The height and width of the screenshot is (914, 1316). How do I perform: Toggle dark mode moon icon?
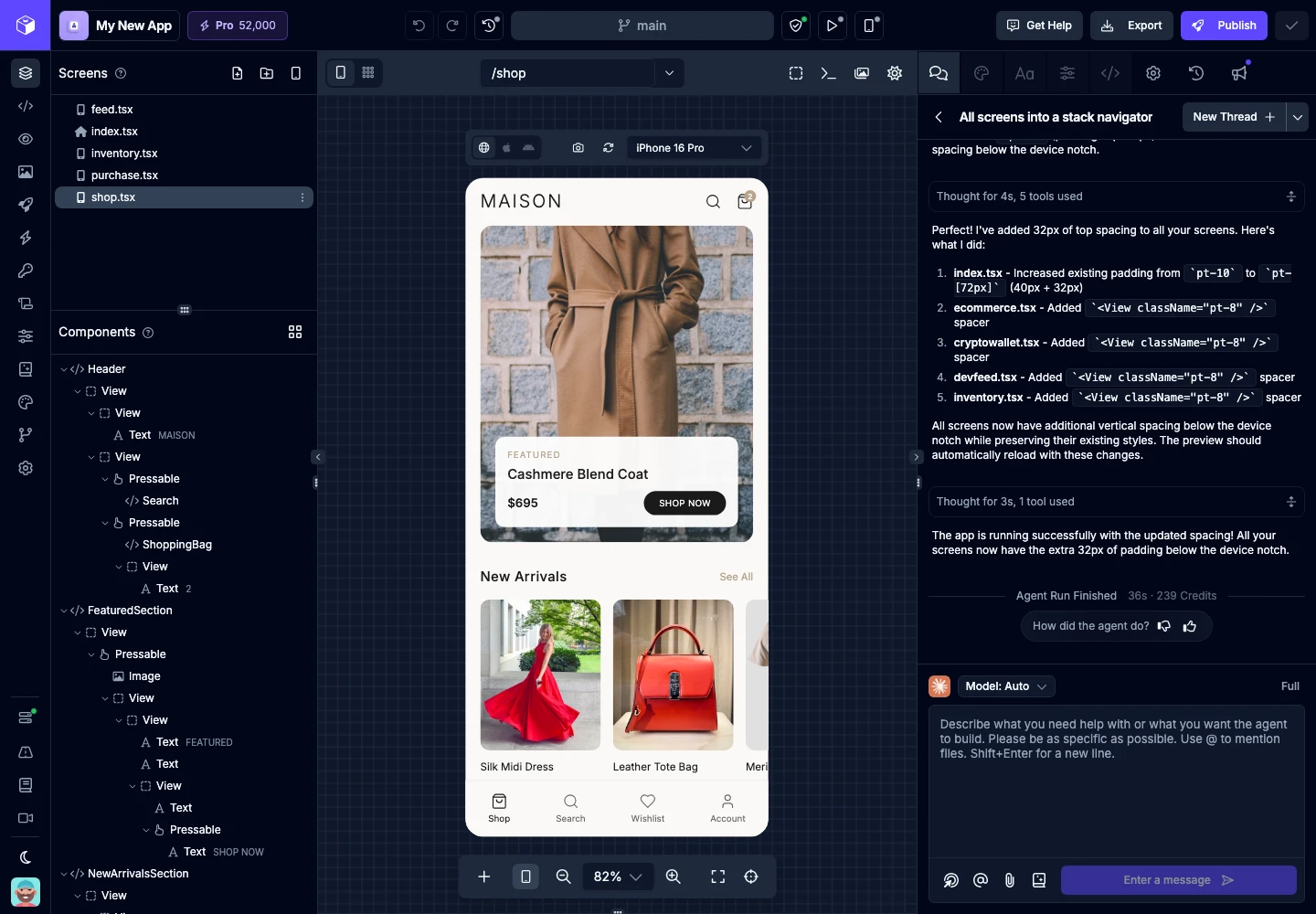pyautogui.click(x=26, y=857)
